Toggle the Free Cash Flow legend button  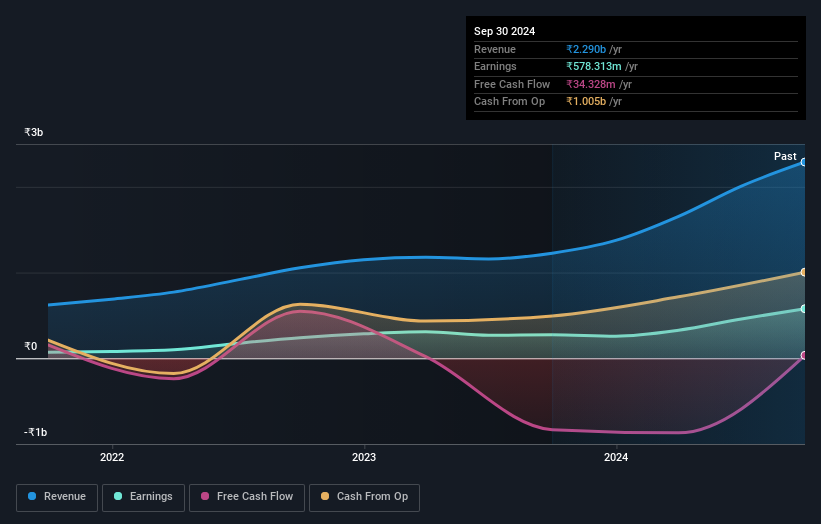coord(247,497)
